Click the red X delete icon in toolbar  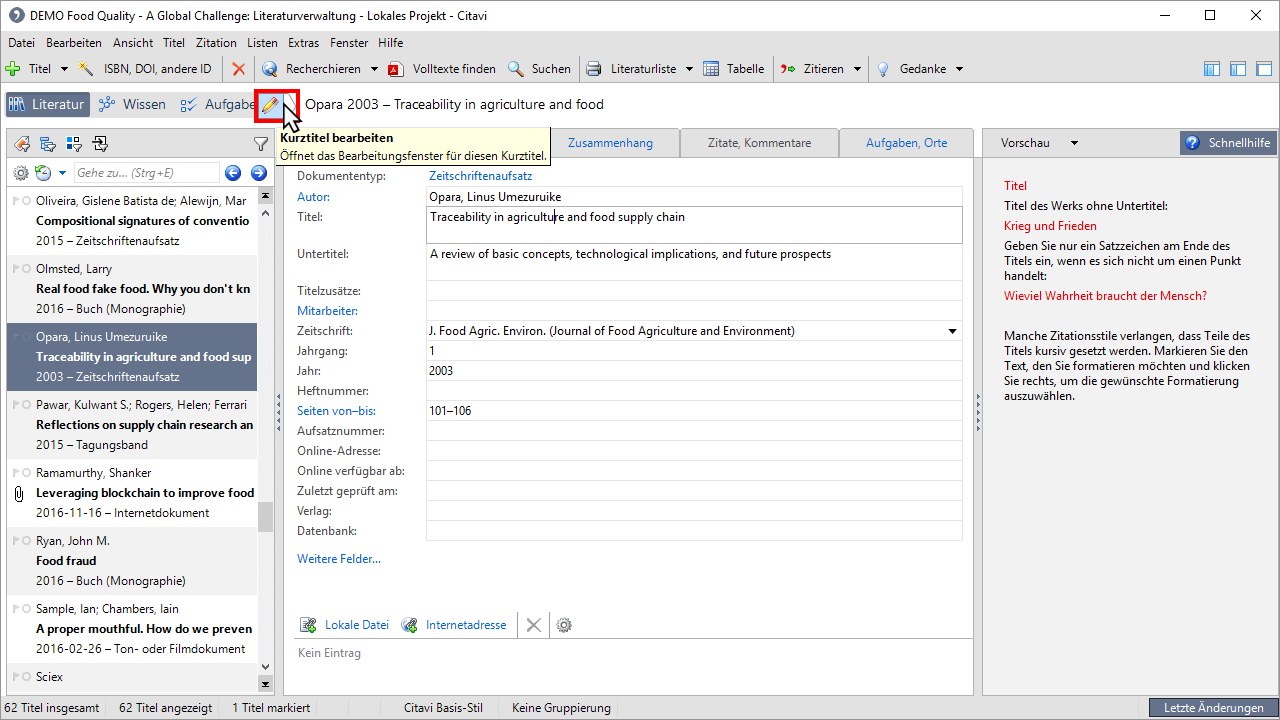click(x=238, y=69)
